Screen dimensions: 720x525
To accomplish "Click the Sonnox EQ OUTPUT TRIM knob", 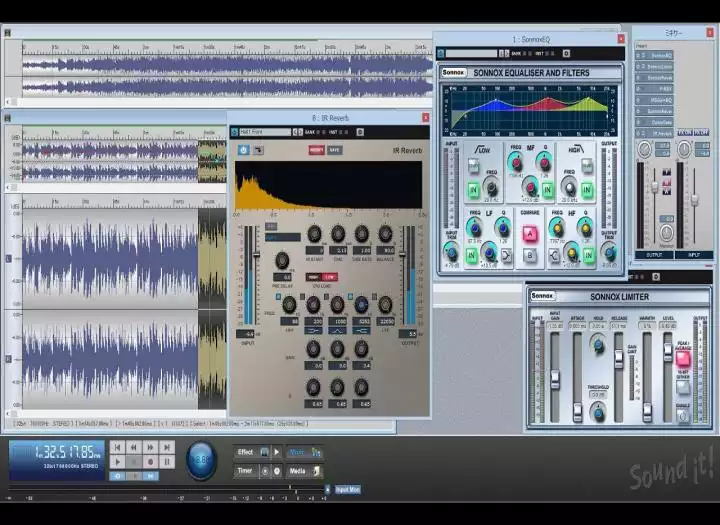I will (x=609, y=252).
